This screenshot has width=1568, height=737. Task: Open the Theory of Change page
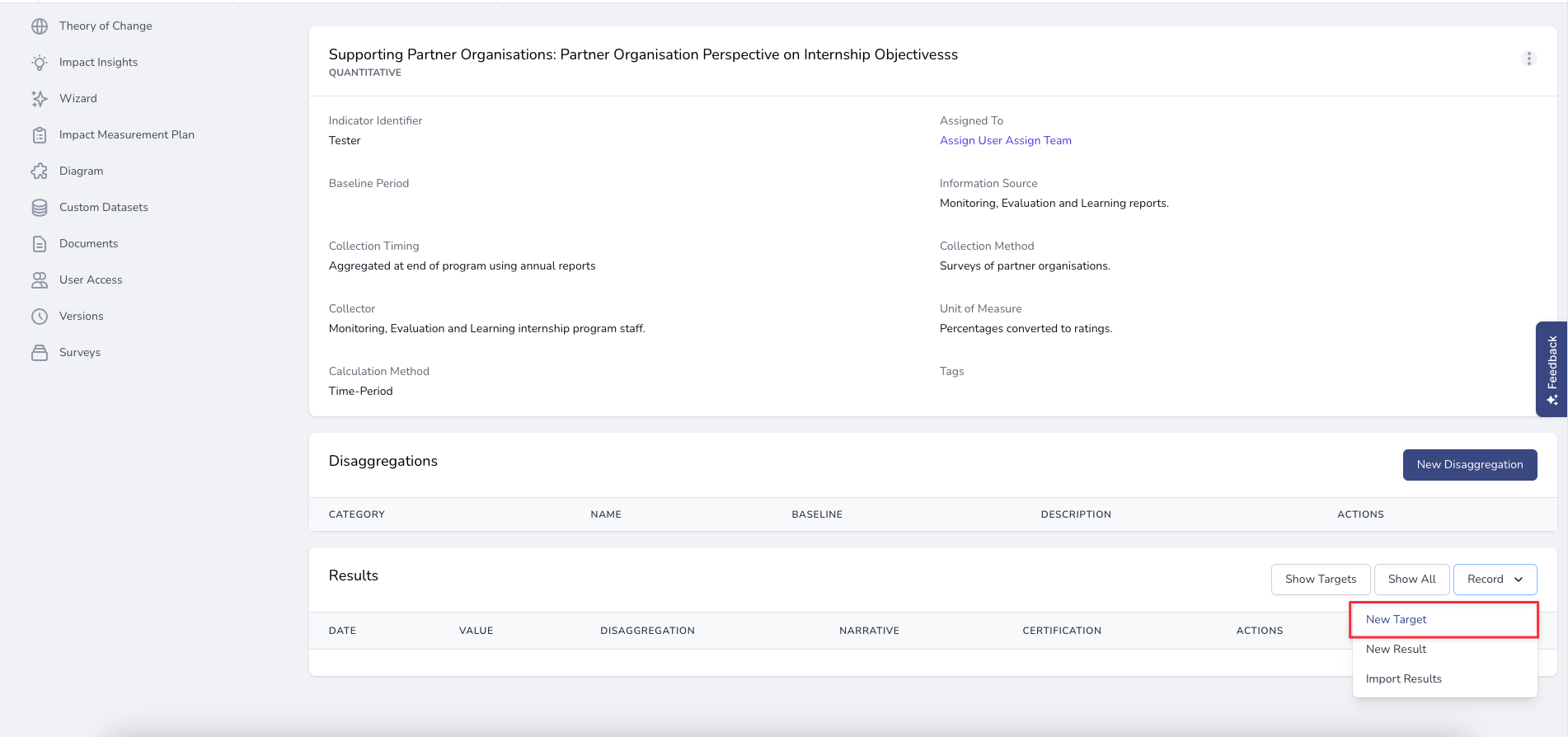click(106, 26)
